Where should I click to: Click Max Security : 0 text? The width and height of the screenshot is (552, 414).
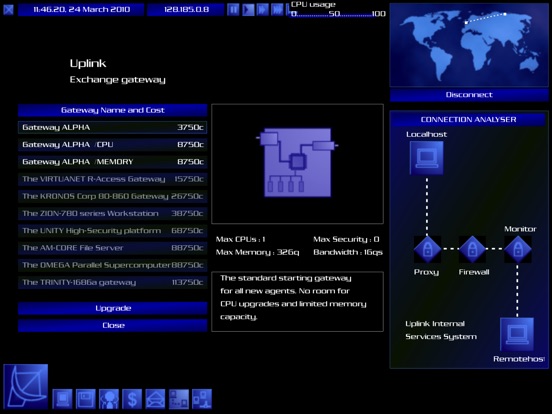[346, 239]
